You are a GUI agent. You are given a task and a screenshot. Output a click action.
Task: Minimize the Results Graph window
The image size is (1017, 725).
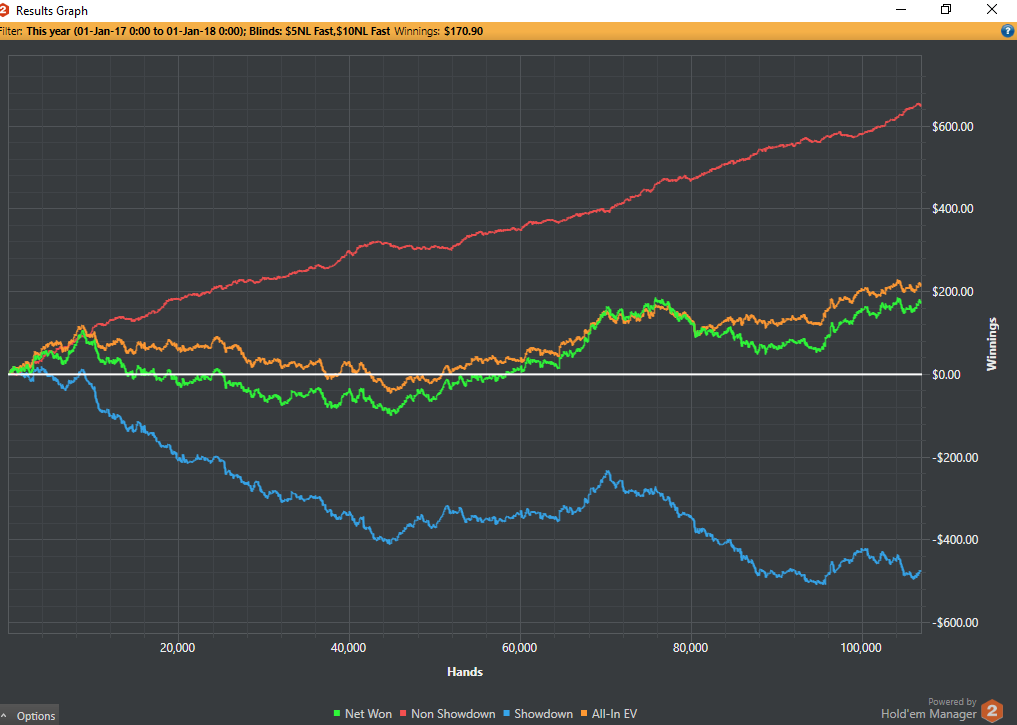(x=902, y=9)
